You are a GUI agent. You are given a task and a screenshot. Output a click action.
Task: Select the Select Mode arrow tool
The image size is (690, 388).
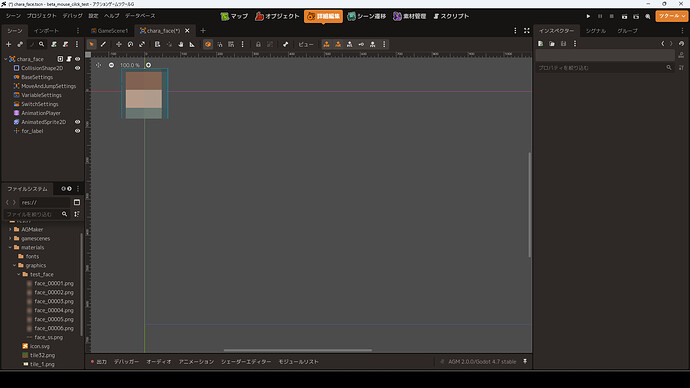(92, 44)
